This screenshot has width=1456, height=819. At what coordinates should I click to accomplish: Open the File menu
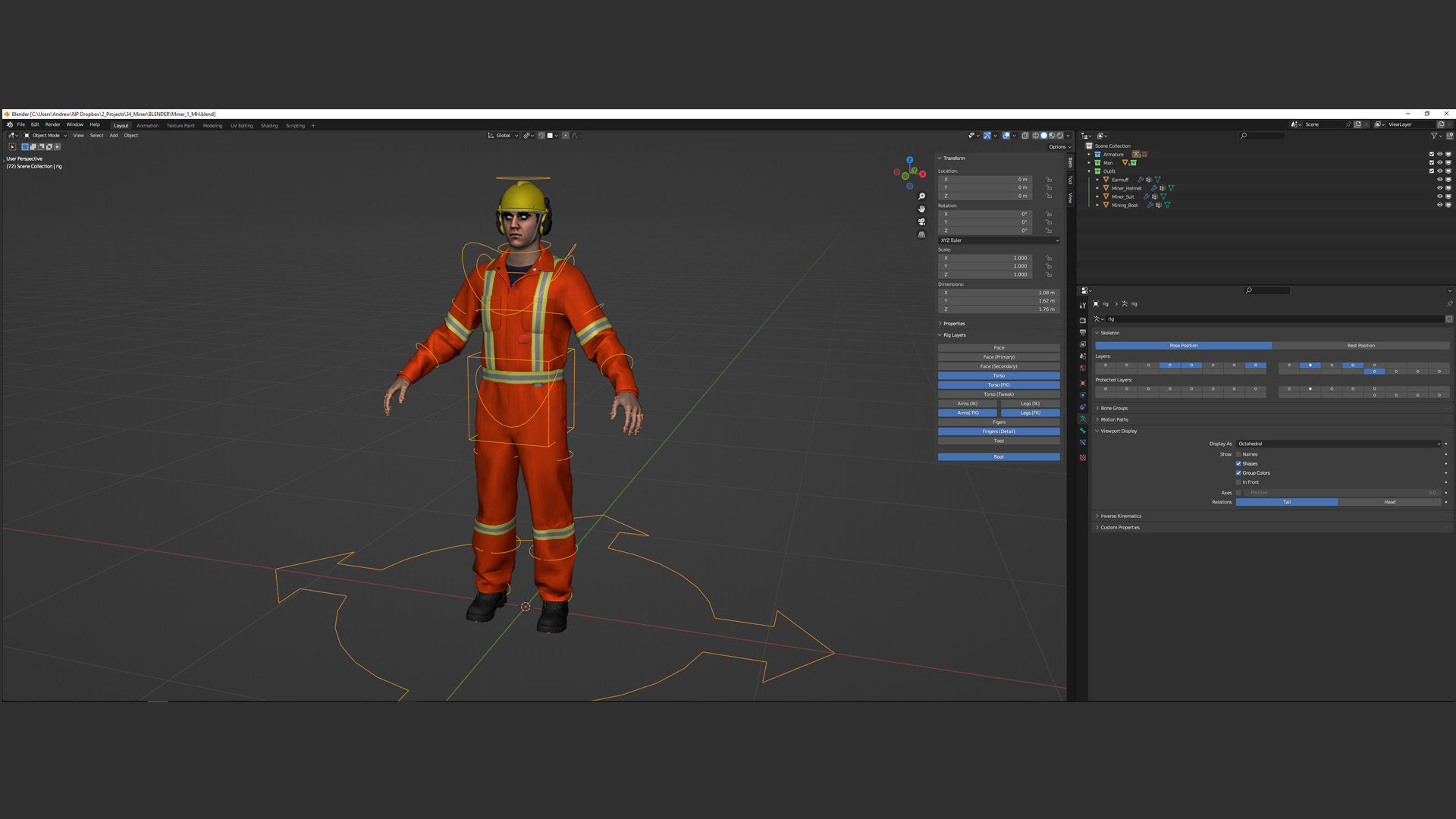click(x=21, y=125)
